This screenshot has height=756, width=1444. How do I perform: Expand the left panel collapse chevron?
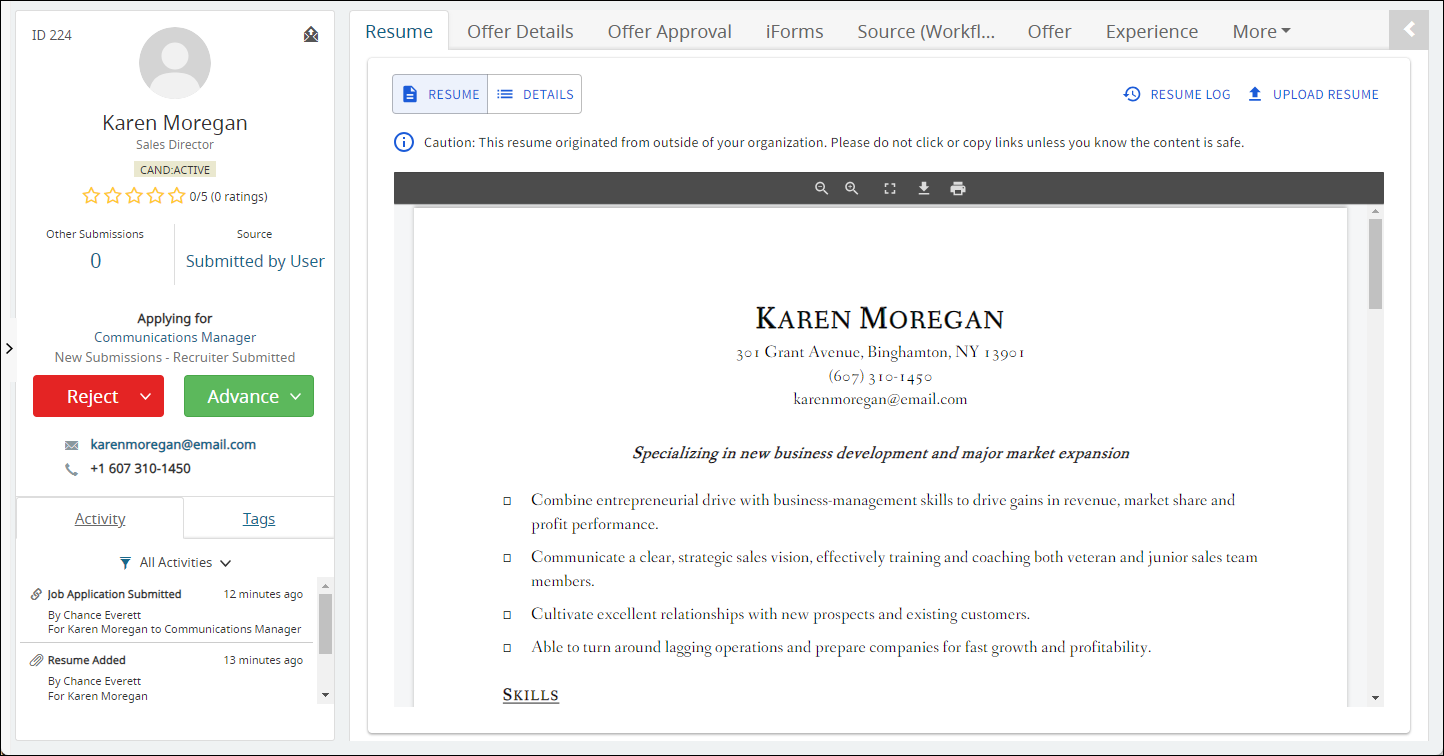pyautogui.click(x=9, y=348)
